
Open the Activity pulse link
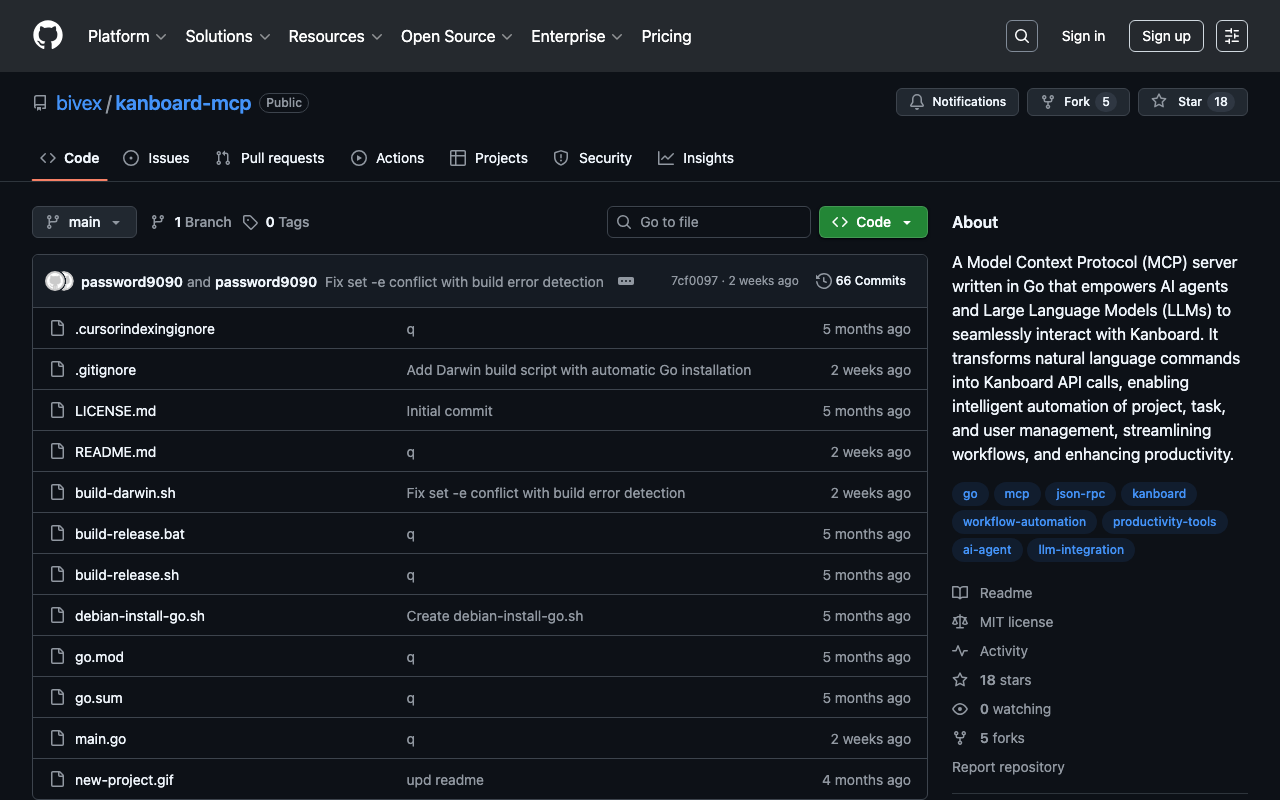tap(1003, 651)
